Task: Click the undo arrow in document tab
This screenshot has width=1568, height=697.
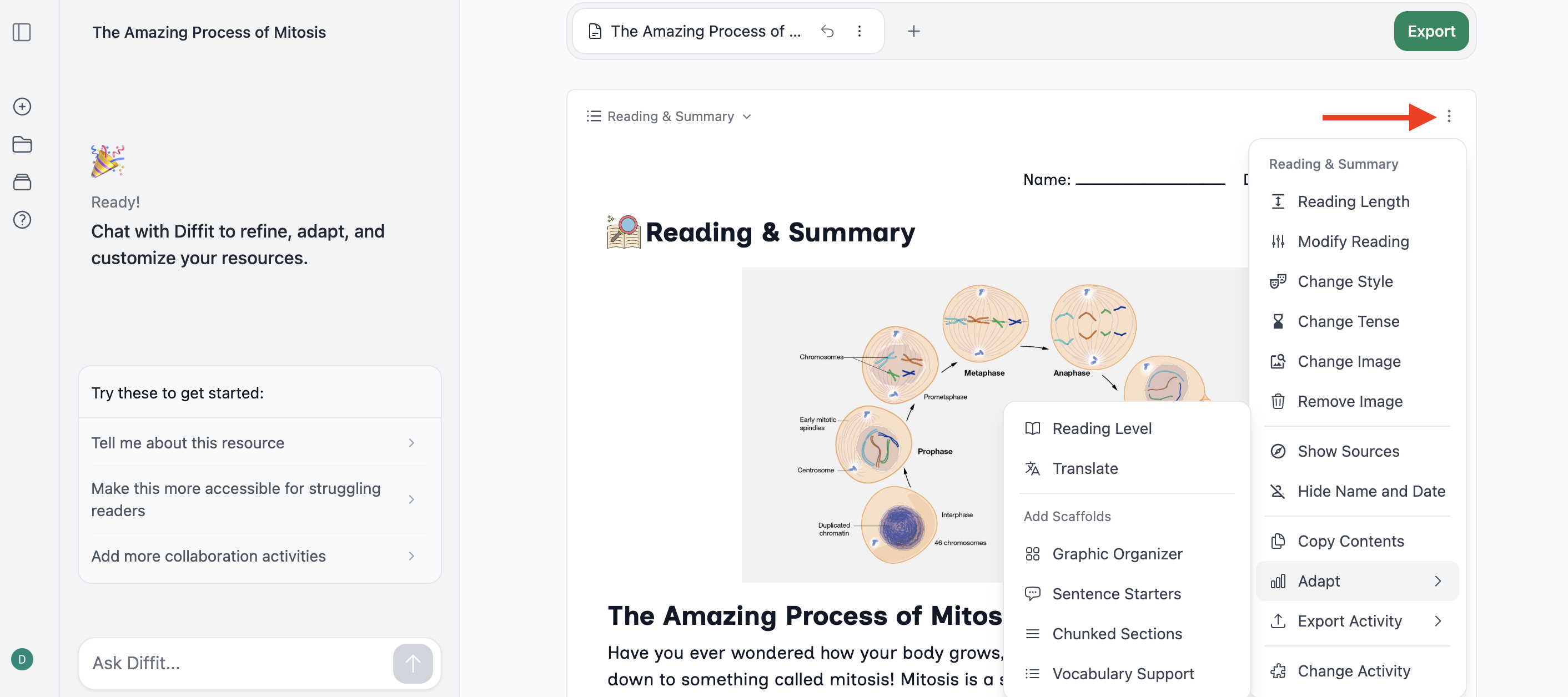Action: click(827, 31)
